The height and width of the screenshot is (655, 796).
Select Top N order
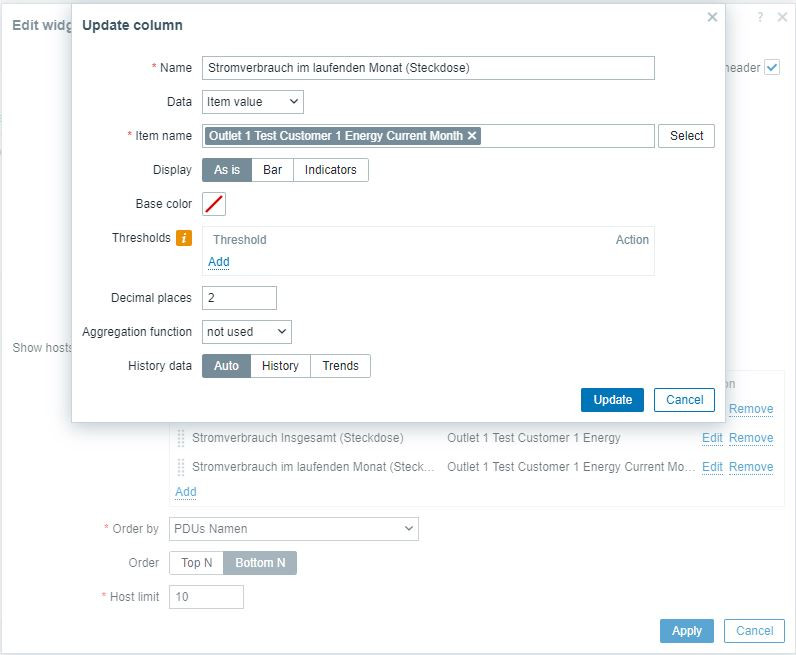196,563
